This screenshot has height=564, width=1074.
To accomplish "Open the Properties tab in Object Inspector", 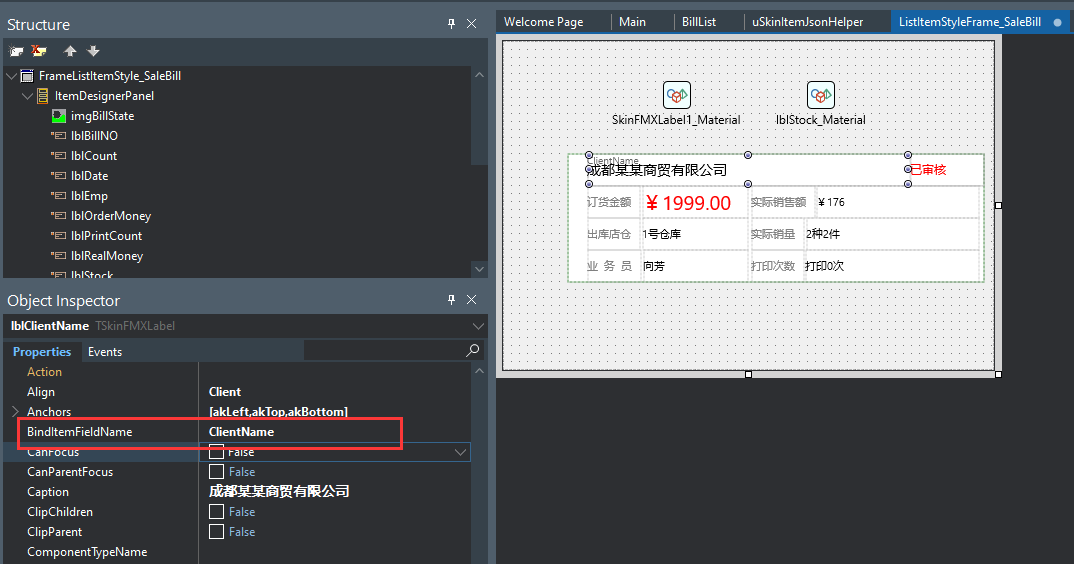I will pos(42,352).
